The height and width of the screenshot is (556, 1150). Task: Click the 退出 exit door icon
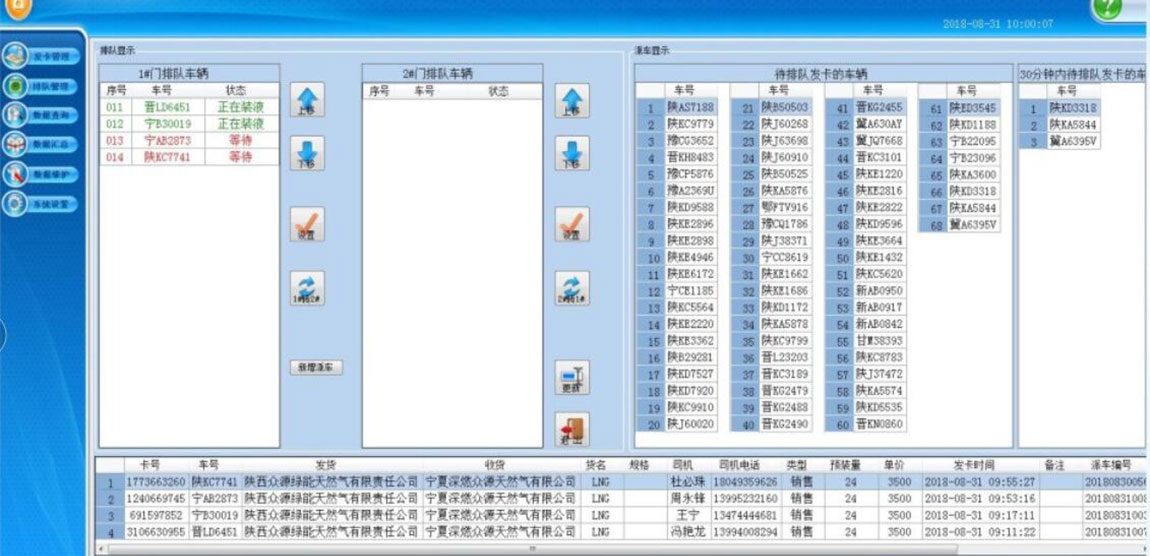click(x=571, y=429)
